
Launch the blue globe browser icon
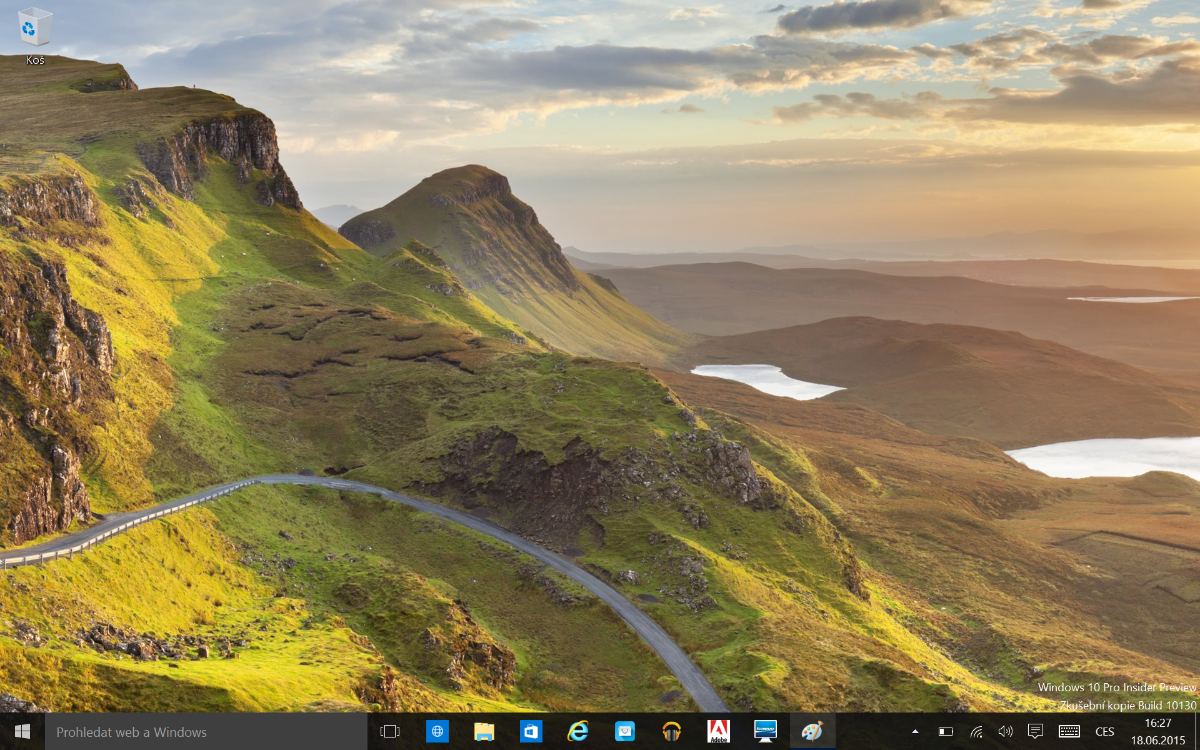[437, 732]
